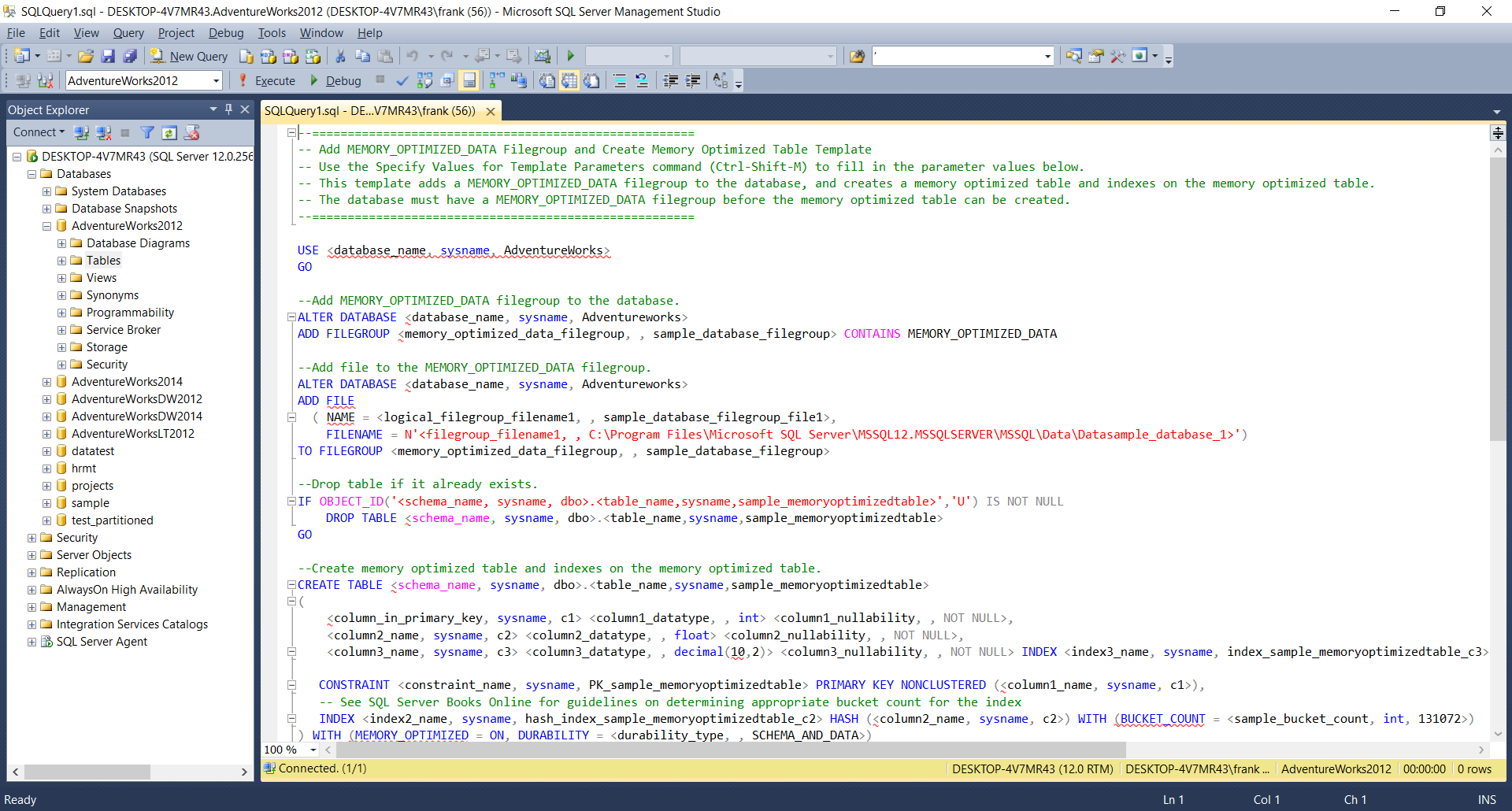This screenshot has height=811, width=1512.
Task: Close the SQLQuery1.sql tab
Action: point(491,111)
